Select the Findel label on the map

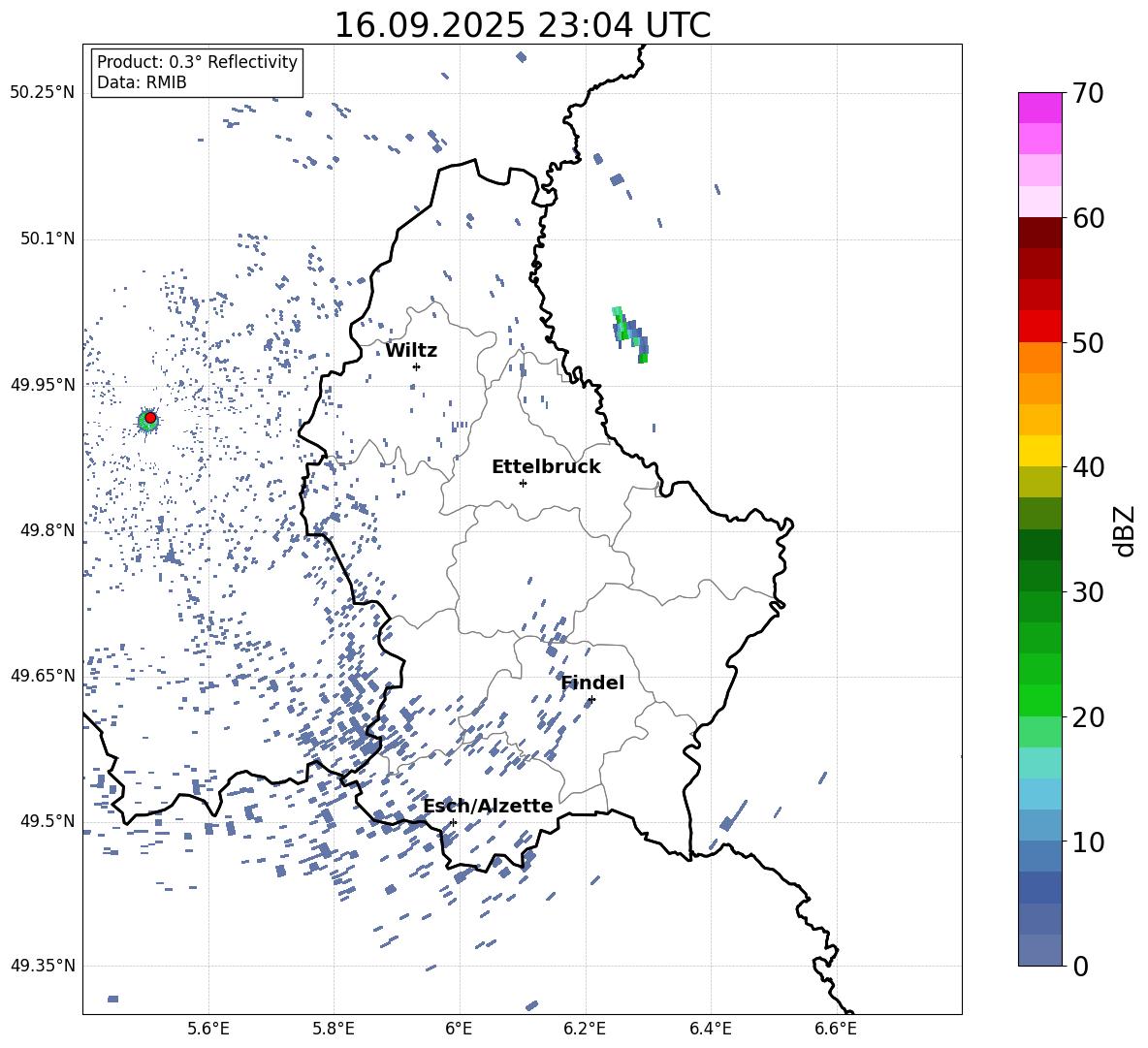592,683
